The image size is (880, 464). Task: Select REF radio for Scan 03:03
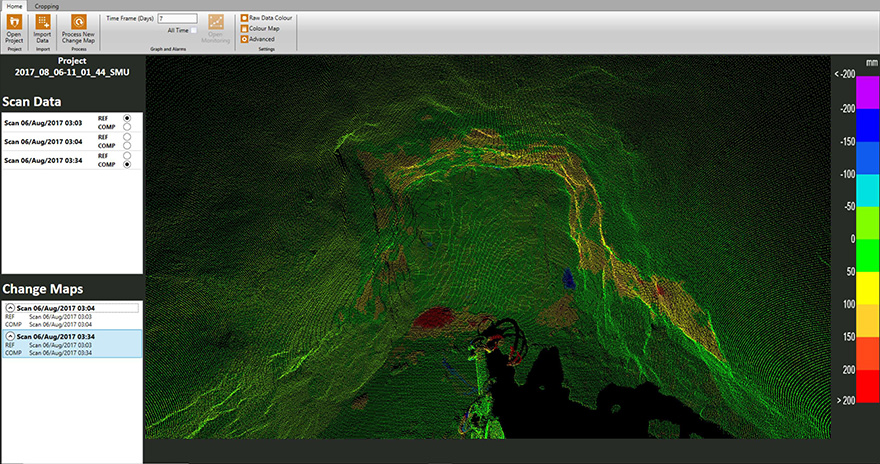pos(127,118)
